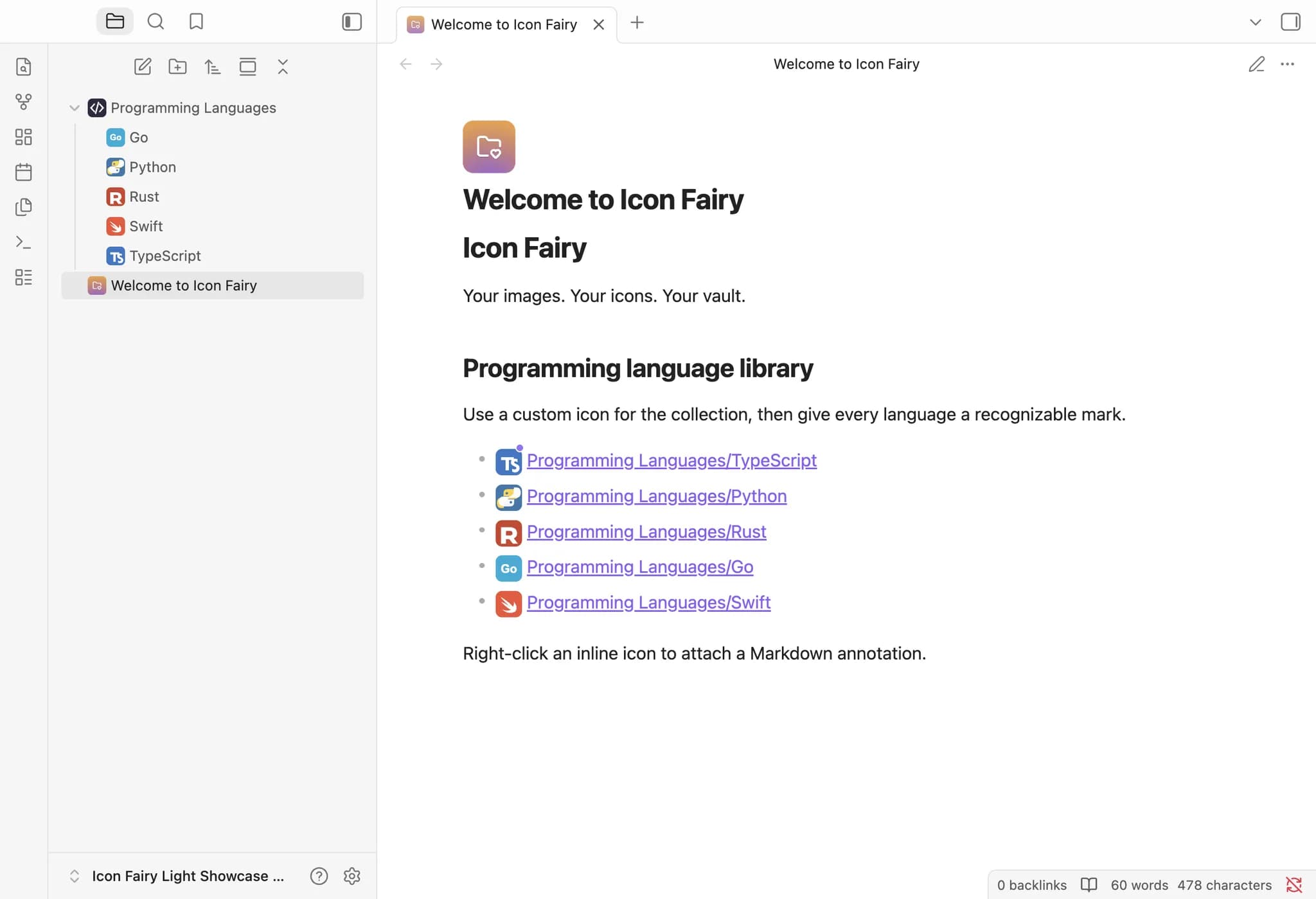This screenshot has width=1316, height=899.
Task: Toggle reading view status bar icon
Action: tap(1089, 885)
